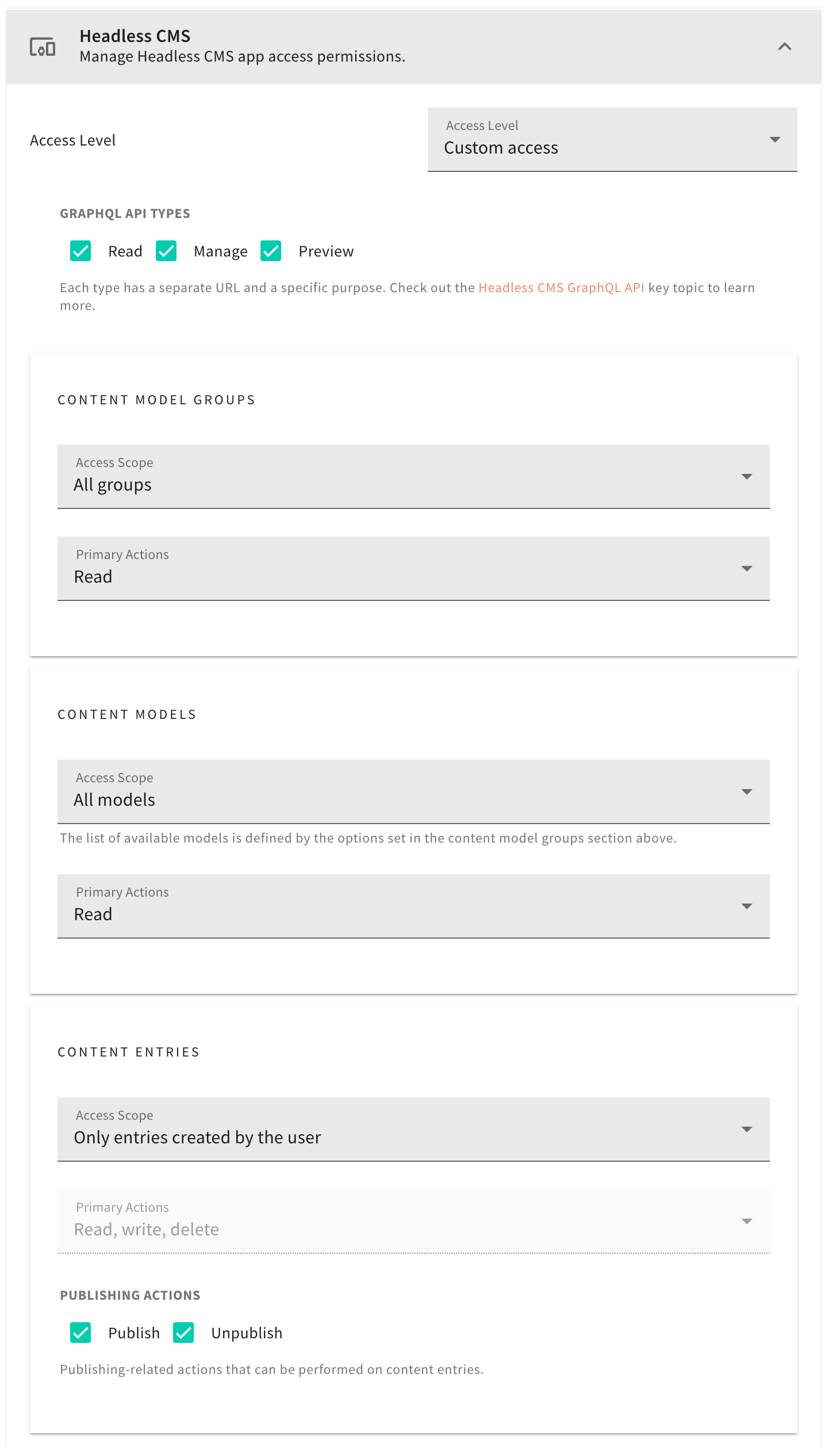
Task: Uncheck the Preview GraphQL API type
Action: point(271,251)
